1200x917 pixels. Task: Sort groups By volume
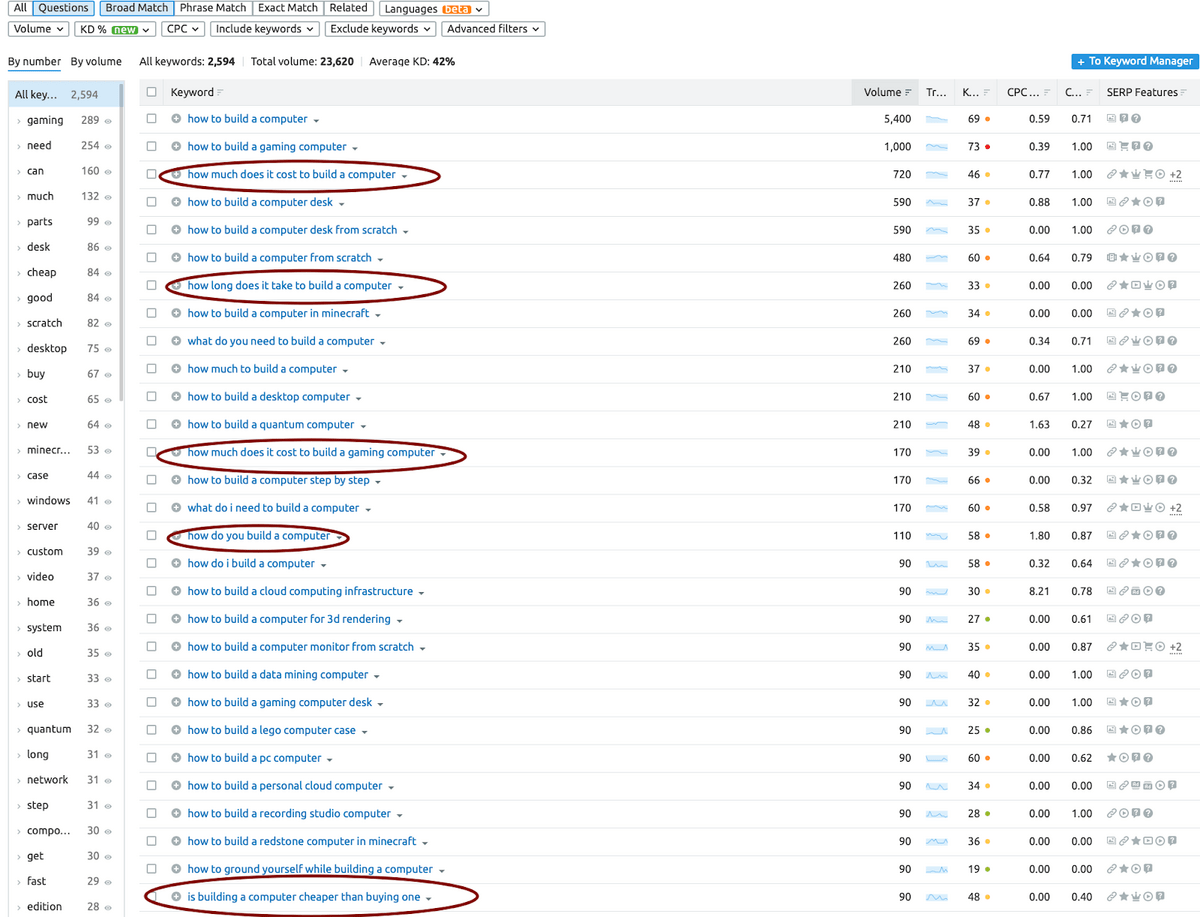96,62
